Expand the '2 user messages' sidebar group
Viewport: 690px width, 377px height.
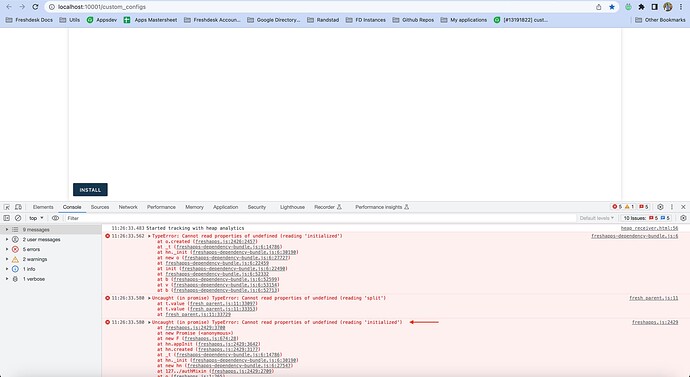(7, 239)
